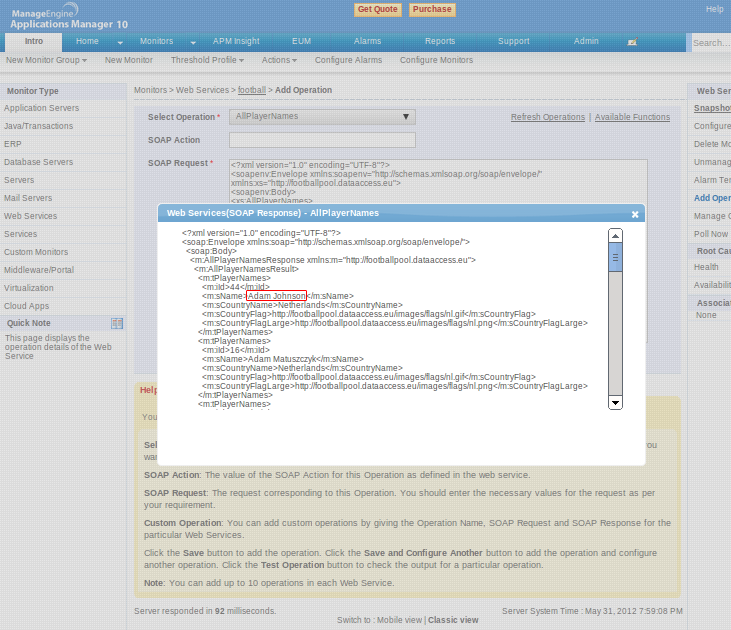Select Middleware/Portal monitor type
Screen dimensions: 731x630
[x=39, y=270]
